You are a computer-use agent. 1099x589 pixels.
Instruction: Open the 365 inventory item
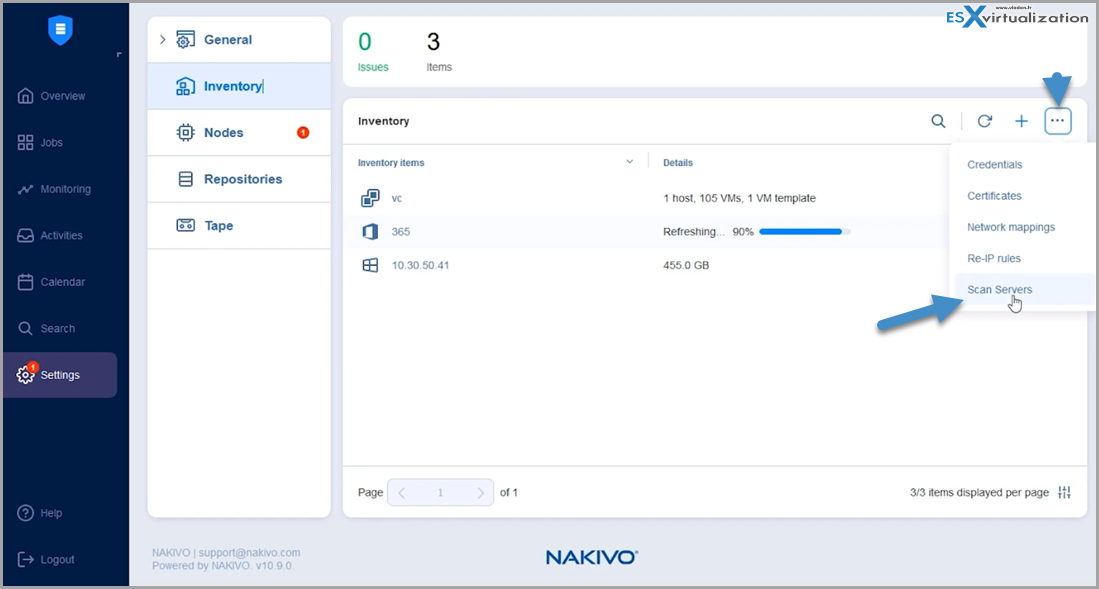coord(401,231)
